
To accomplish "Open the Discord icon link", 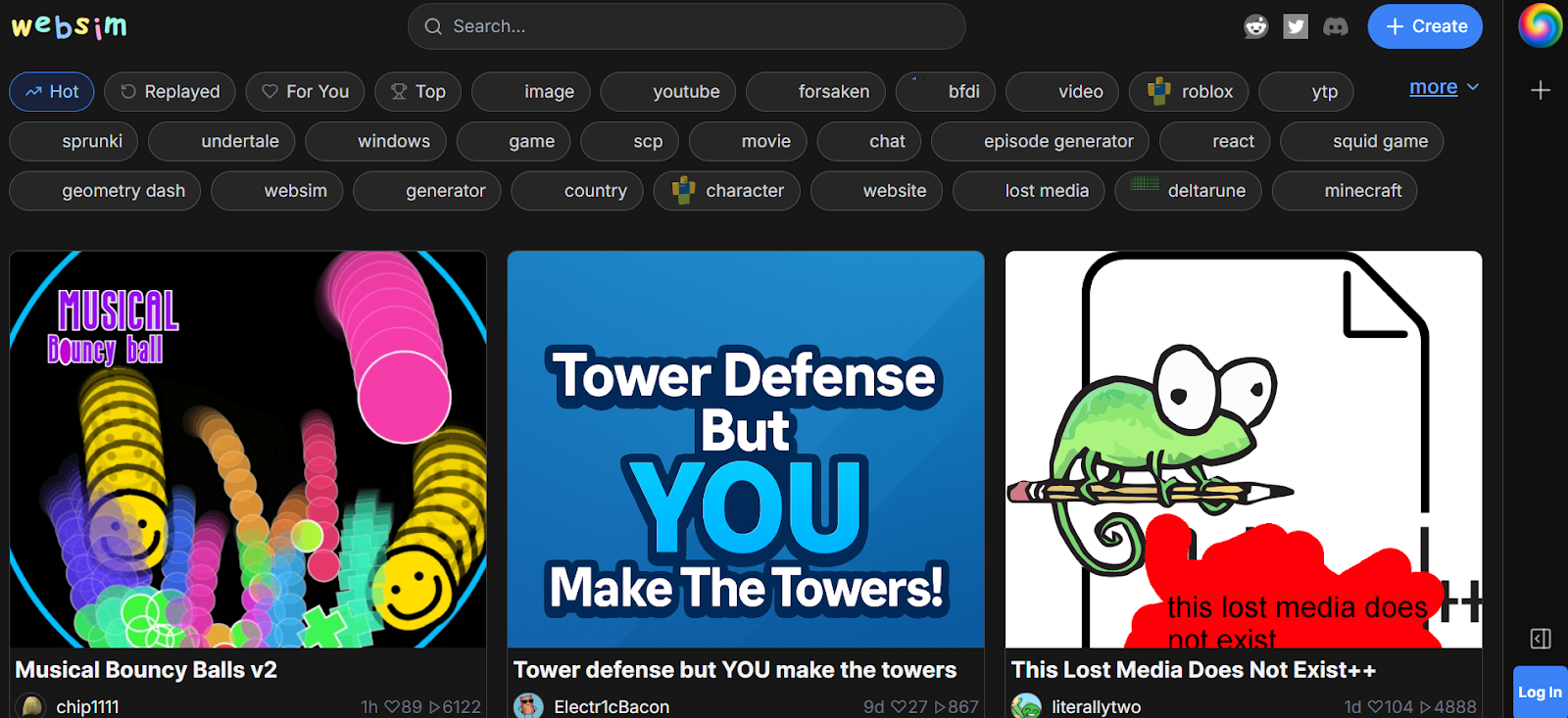I will 1336,26.
